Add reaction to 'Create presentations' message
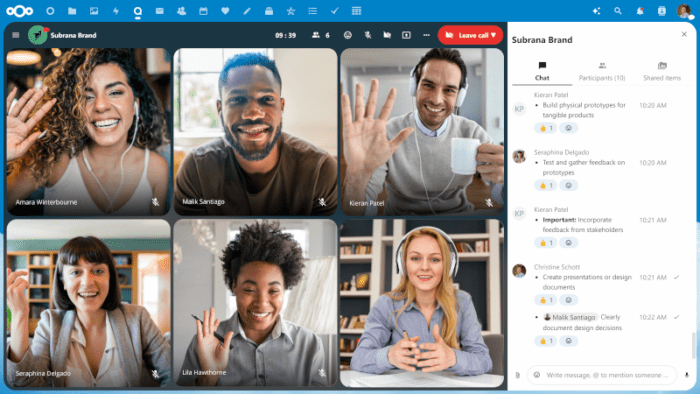Image resolution: width=700 pixels, height=394 pixels. pyautogui.click(x=568, y=300)
